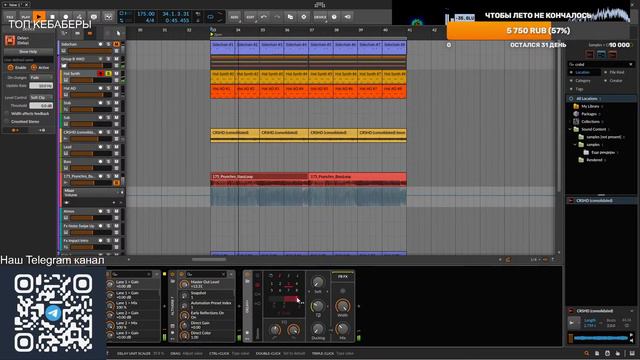Viewport: 640px width, 360px height.
Task: Open the On Changes Fade dropdown
Action: pyautogui.click(x=41, y=78)
